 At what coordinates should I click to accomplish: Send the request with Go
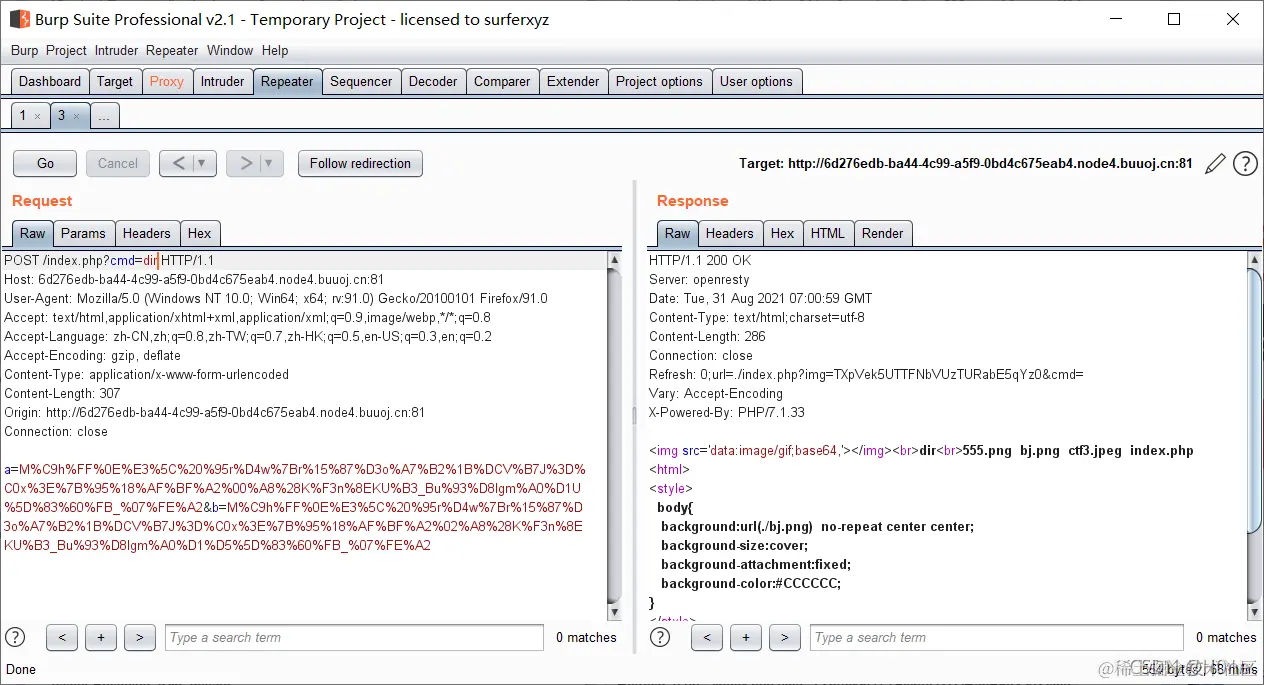(x=45, y=163)
